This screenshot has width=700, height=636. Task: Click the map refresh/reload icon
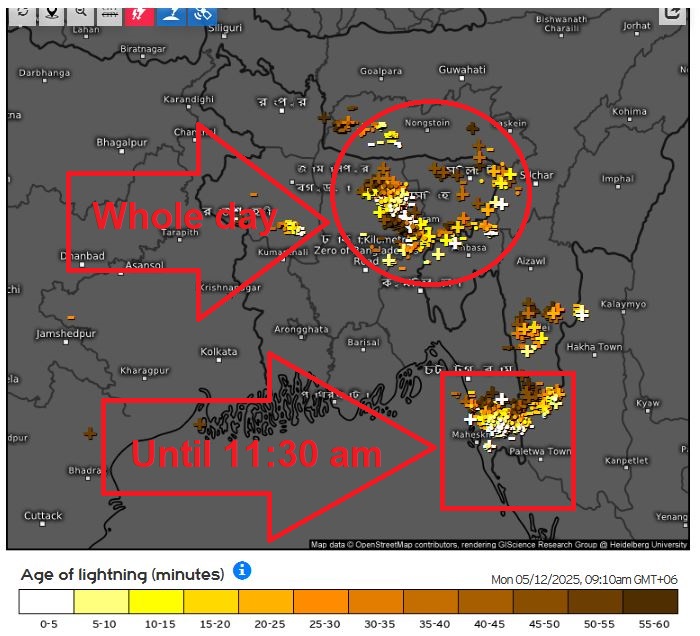pos(22,14)
